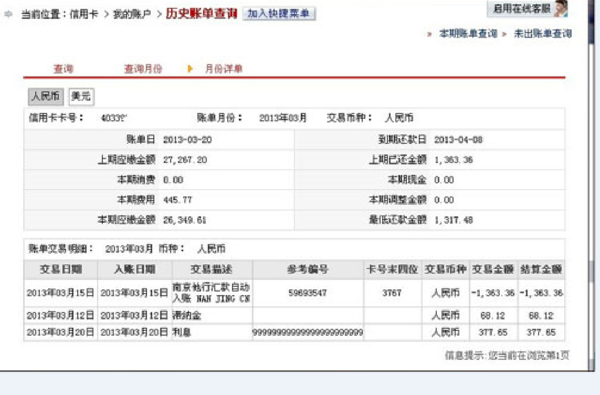Open the 启用在线客服 online service button
Screen dimensions: 600x395
pos(527,8)
